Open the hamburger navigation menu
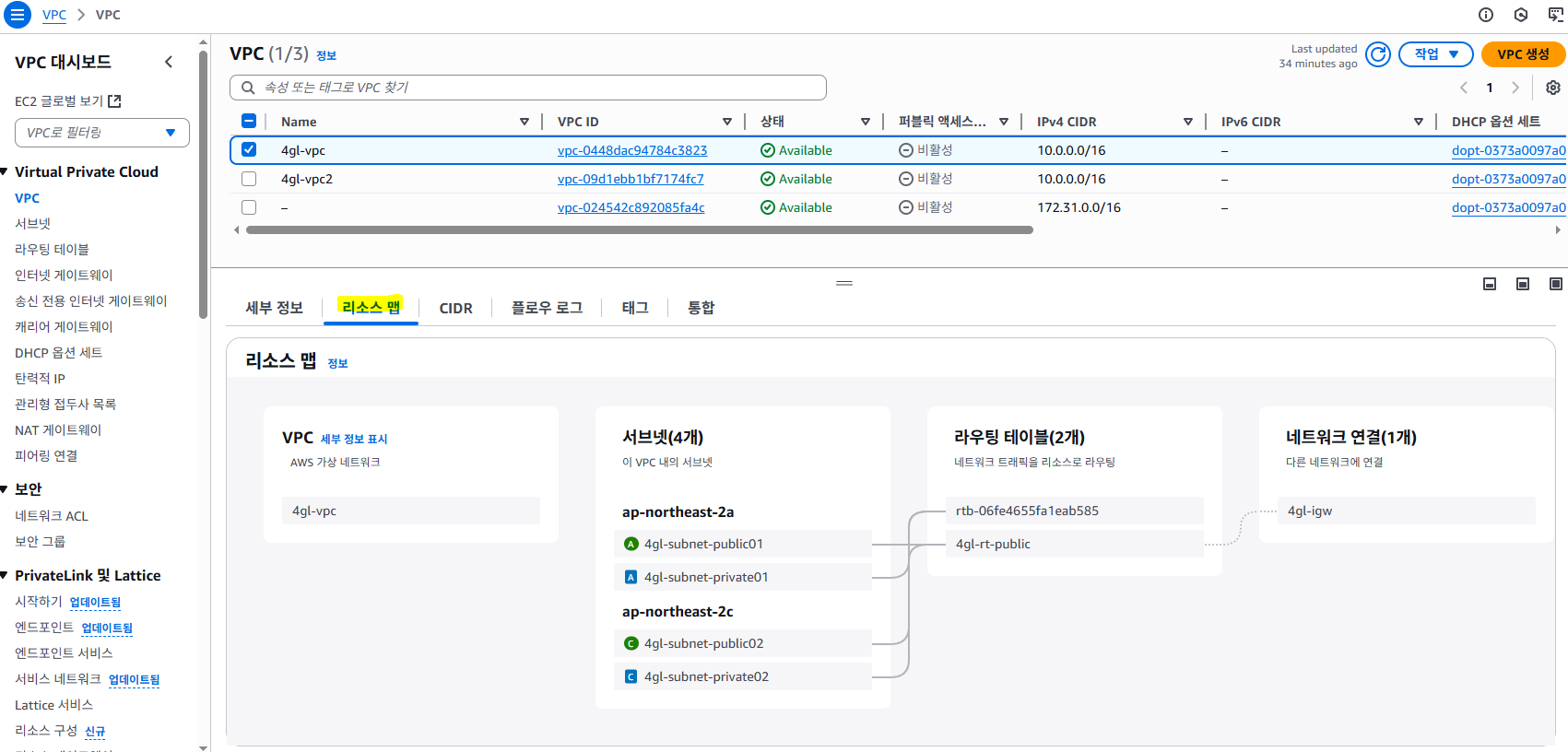Image resolution: width=1568 pixels, height=752 pixels. 17,15
